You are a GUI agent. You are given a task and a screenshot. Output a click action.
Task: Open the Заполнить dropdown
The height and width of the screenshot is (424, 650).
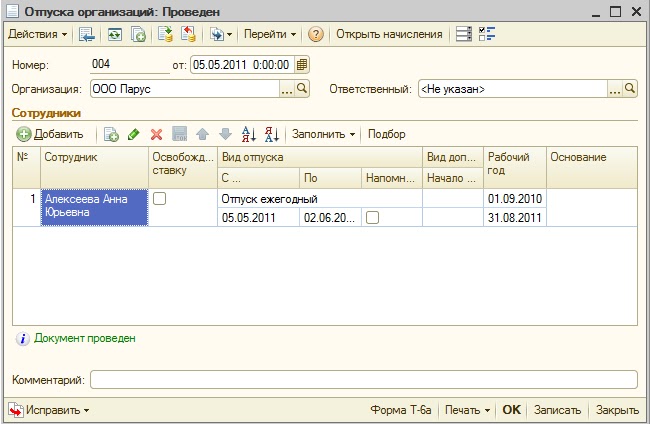click(323, 134)
